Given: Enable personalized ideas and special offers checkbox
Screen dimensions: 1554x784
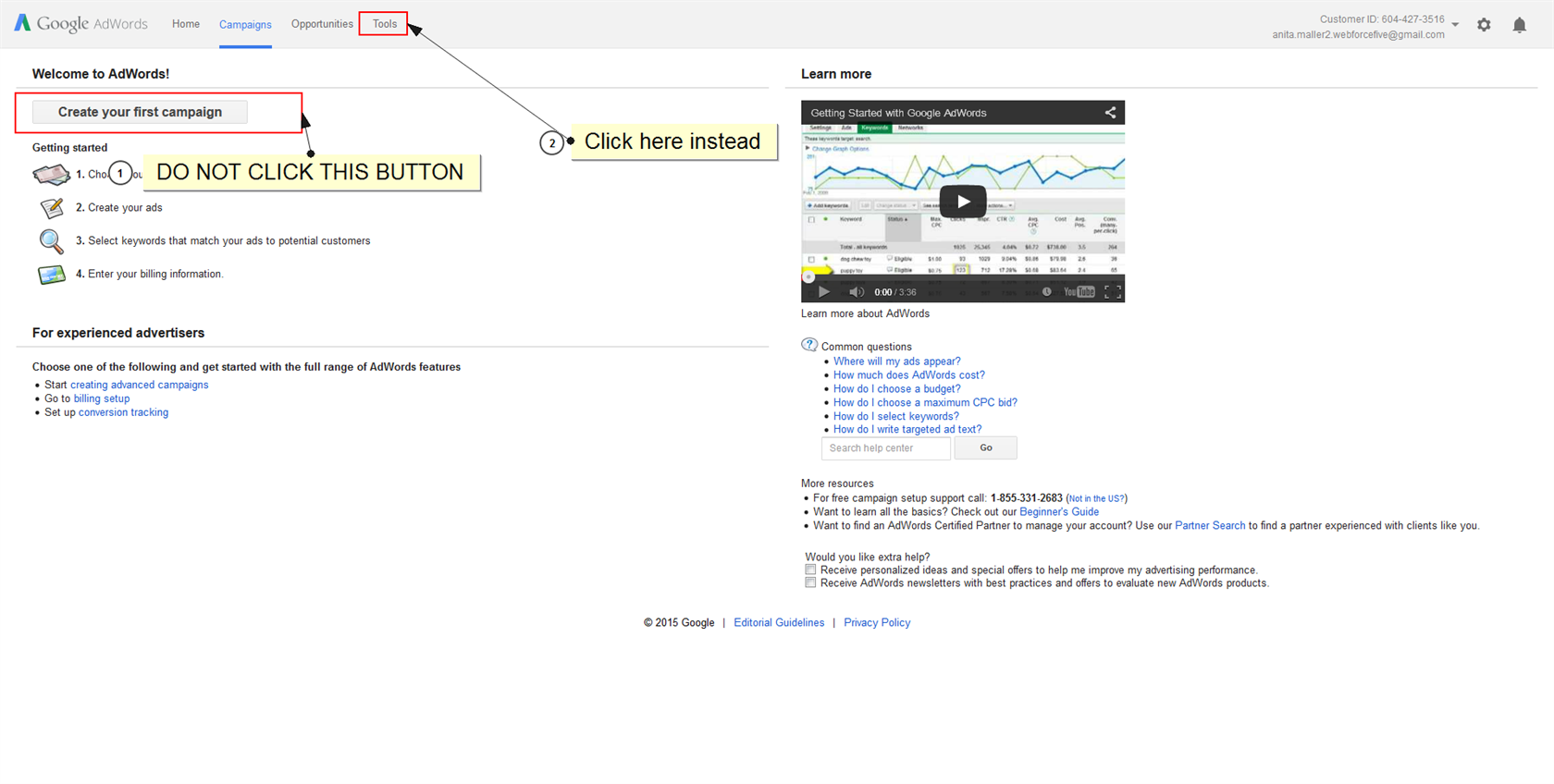Looking at the screenshot, I should tap(810, 570).
